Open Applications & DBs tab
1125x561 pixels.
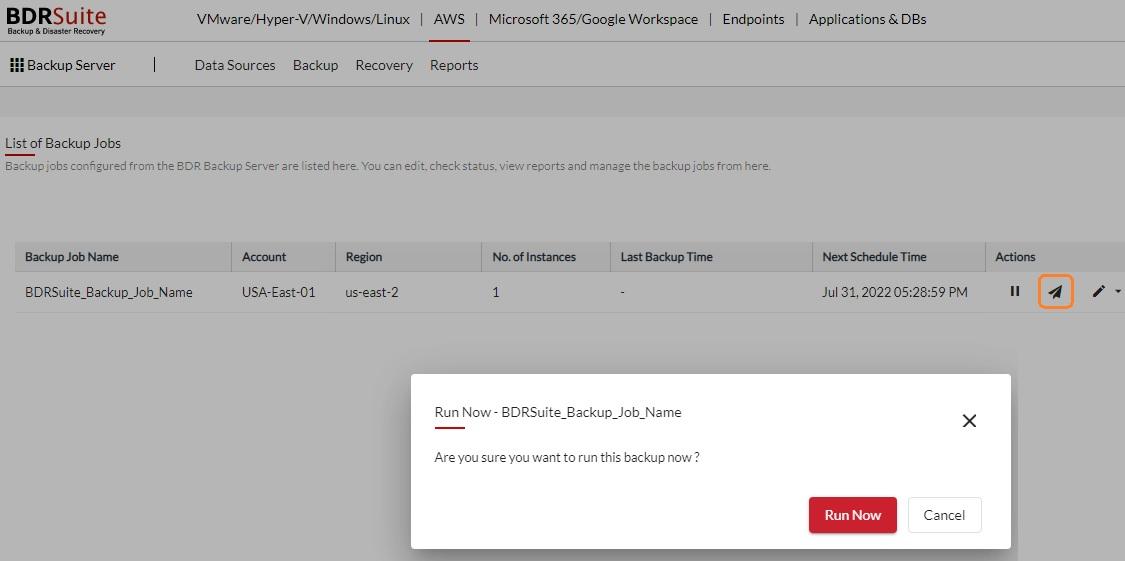(x=867, y=19)
